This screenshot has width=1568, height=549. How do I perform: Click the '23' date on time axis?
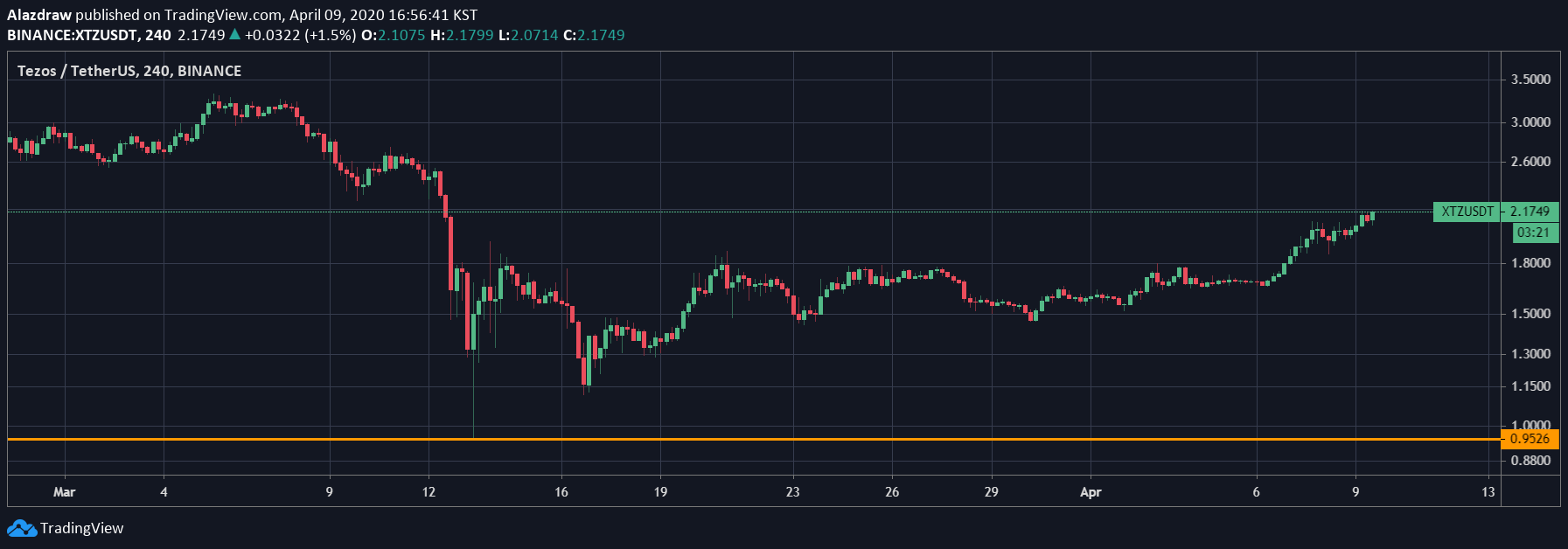792,492
